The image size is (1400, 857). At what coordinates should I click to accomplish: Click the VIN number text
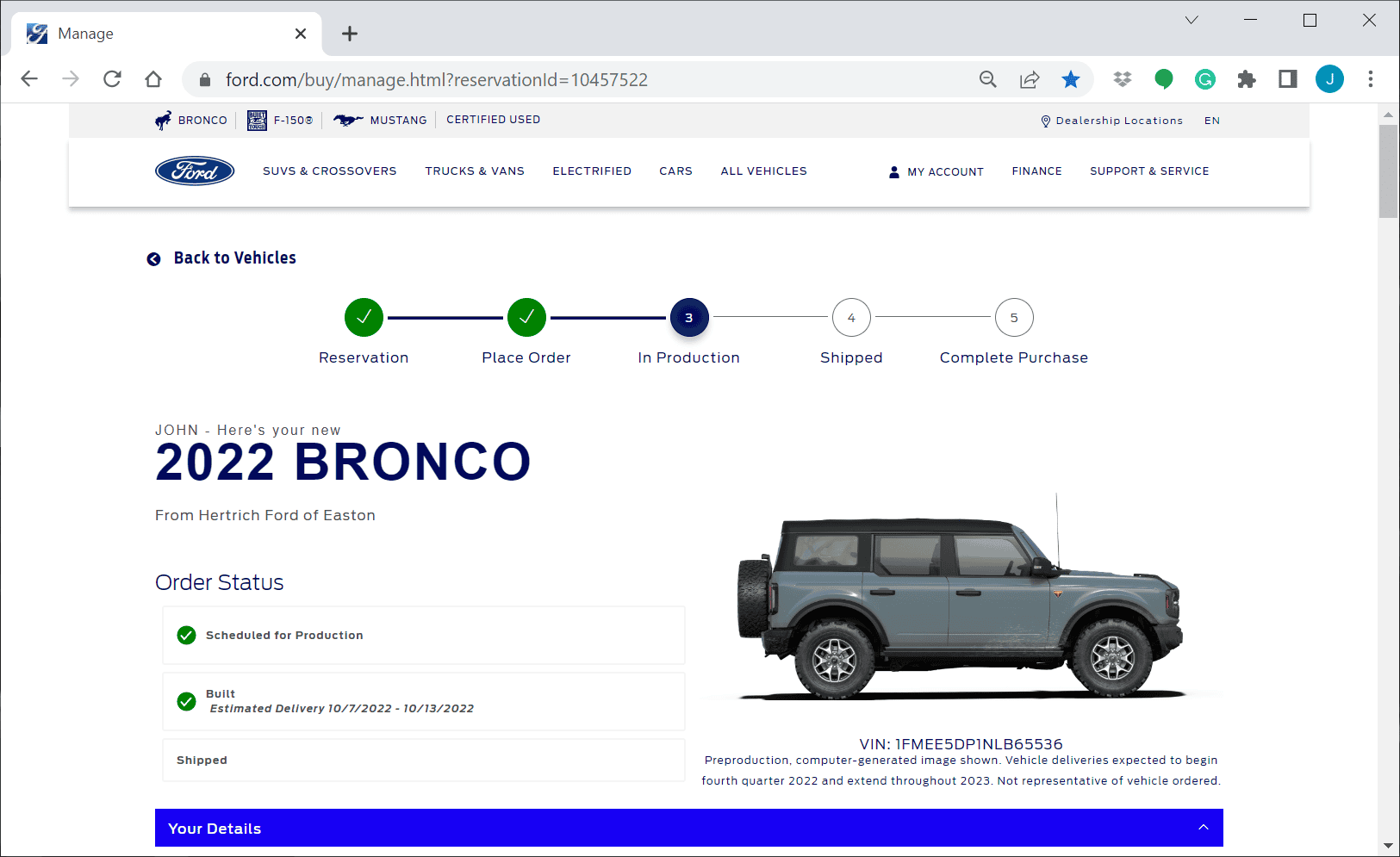coord(961,744)
